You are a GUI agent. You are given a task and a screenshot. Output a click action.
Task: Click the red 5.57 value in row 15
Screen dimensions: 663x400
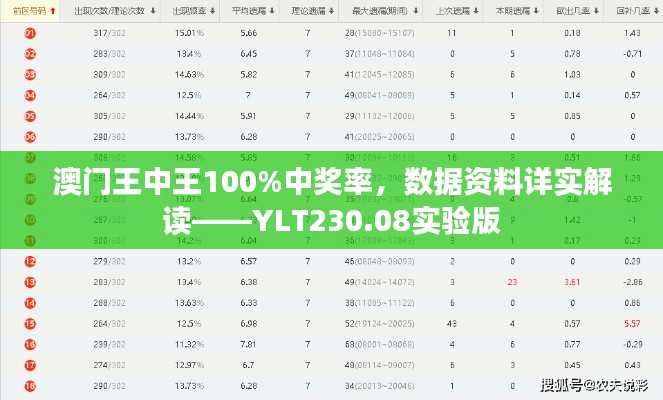631,324
